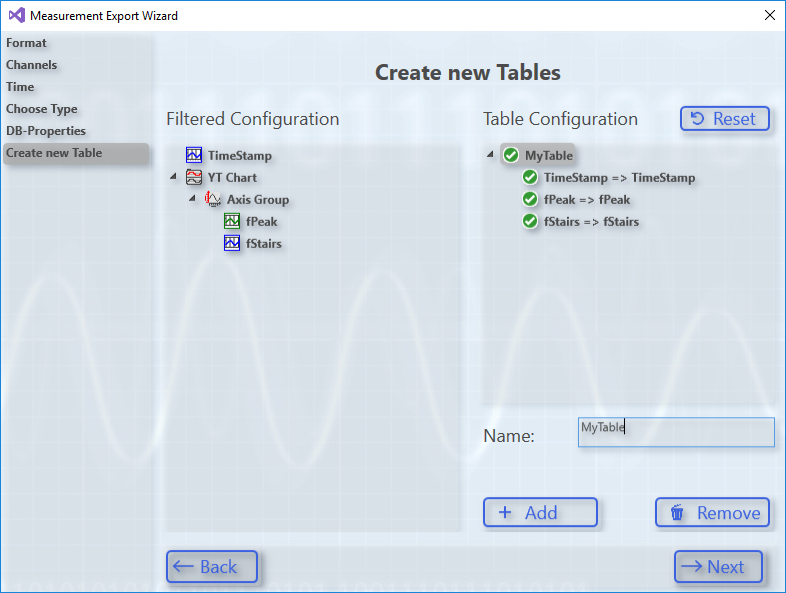Click the TimeStamp channel icon

194,155
